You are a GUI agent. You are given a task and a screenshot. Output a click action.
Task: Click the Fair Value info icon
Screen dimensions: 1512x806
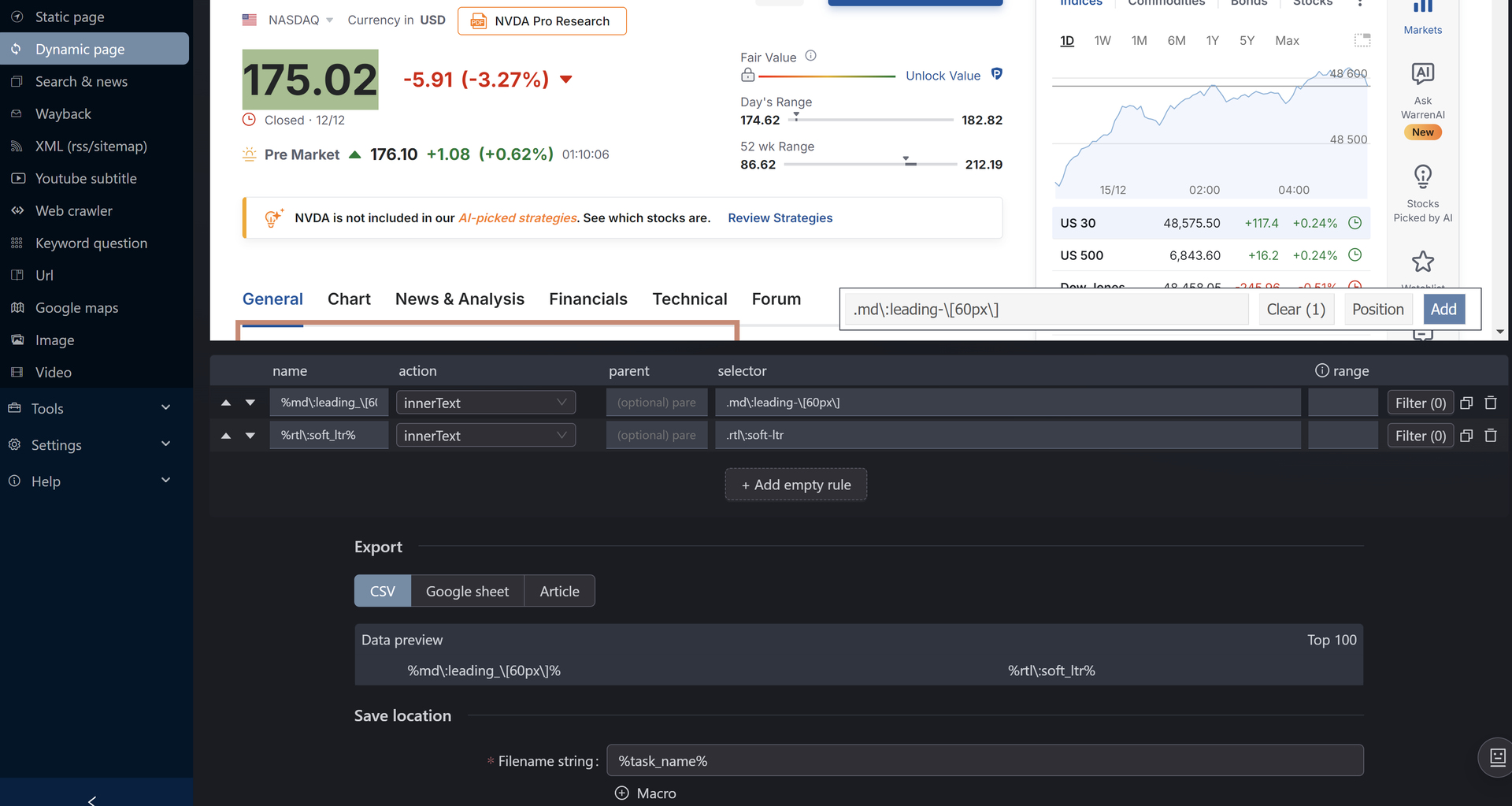click(x=810, y=56)
